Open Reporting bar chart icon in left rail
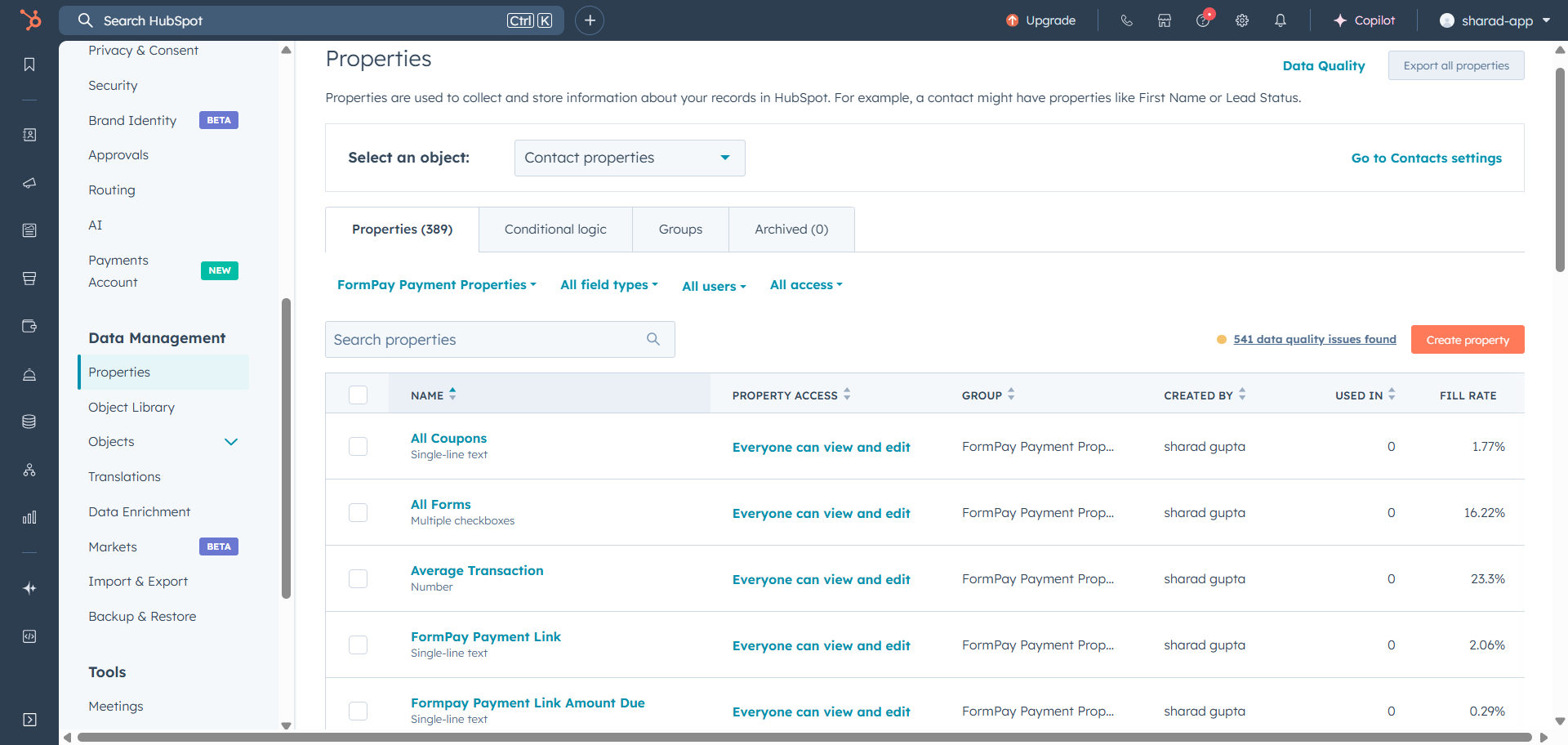The height and width of the screenshot is (745, 1568). pos(29,517)
